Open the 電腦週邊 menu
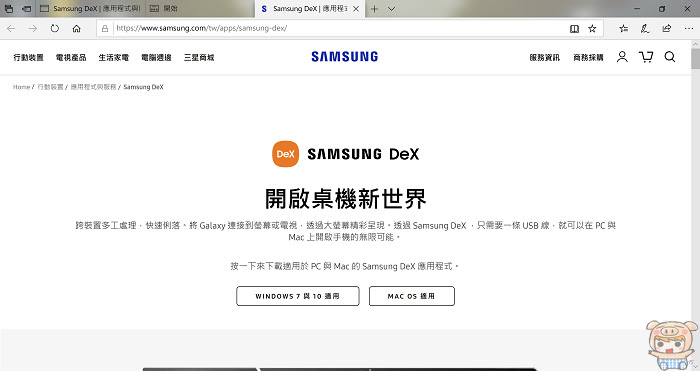700x371 pixels. [x=156, y=58]
